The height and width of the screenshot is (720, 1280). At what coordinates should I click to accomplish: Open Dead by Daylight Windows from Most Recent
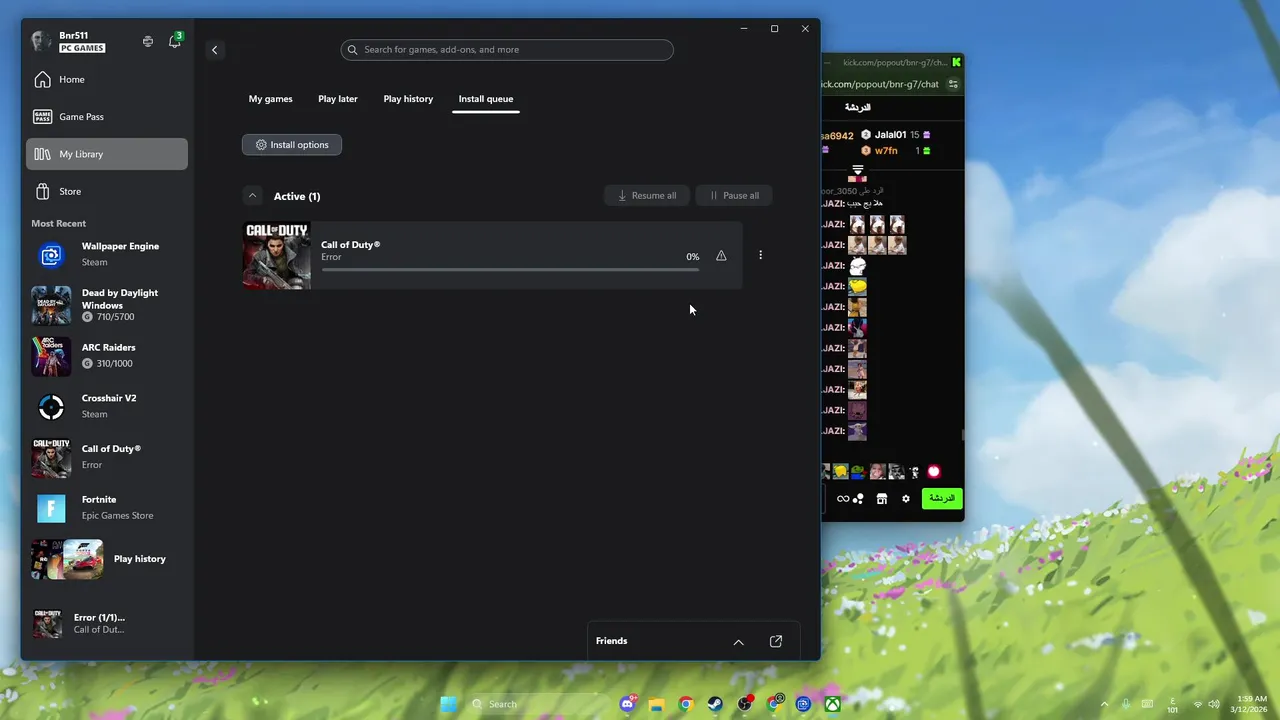pyautogui.click(x=107, y=305)
